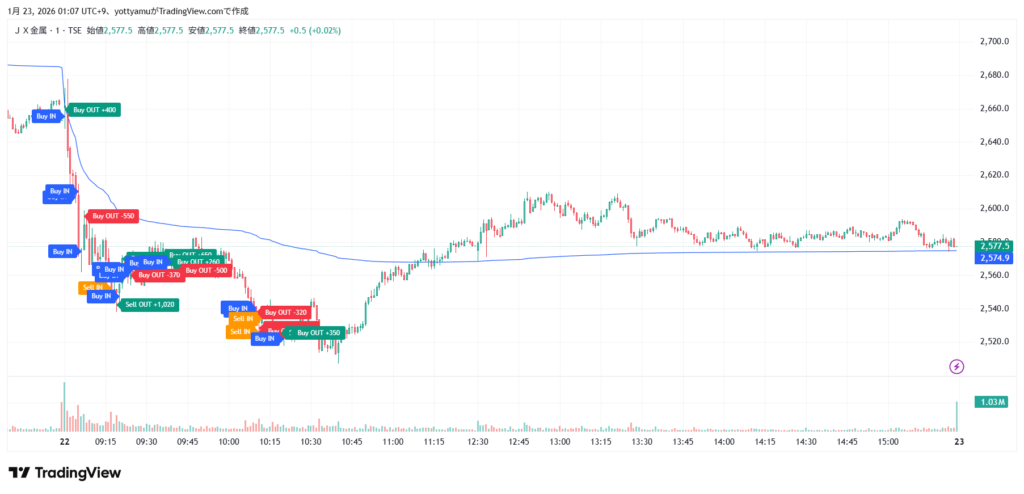Click the 2,700.0 price axis label
This screenshot has height=494, width=1024.
click(995, 42)
